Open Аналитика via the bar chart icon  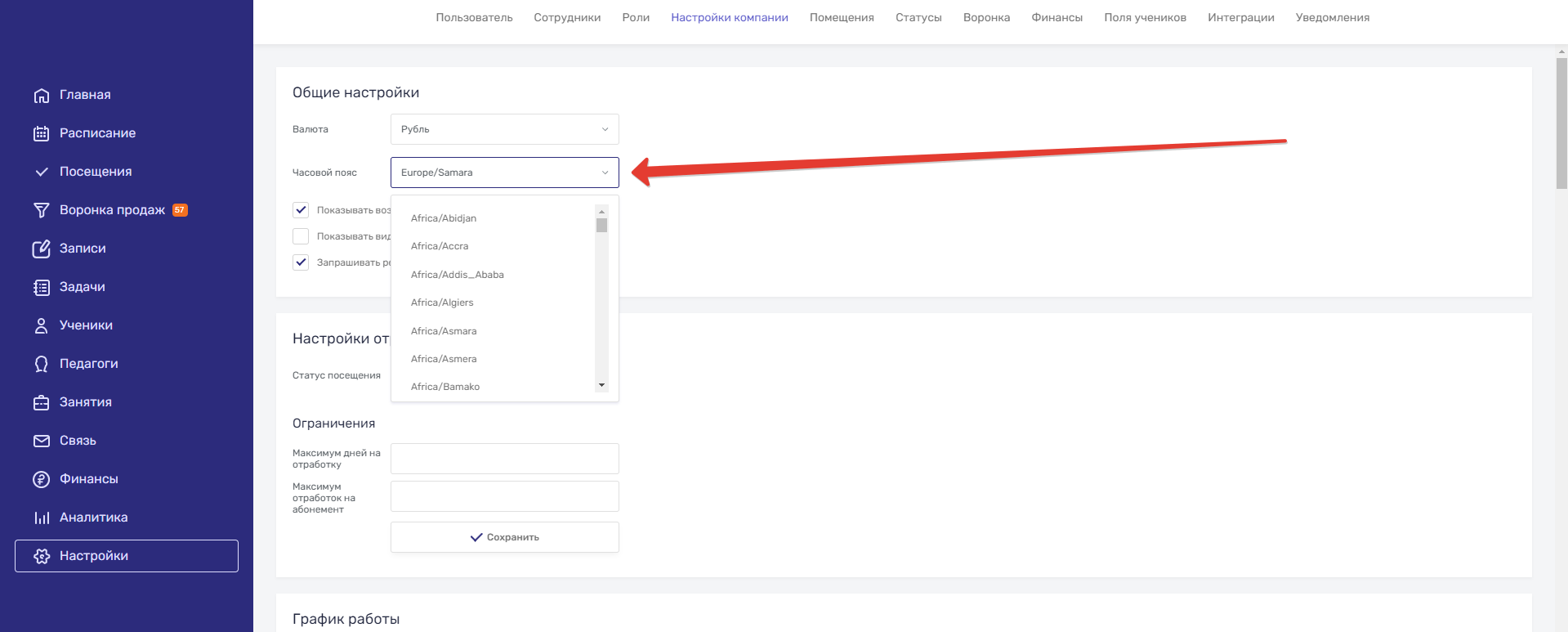[42, 518]
